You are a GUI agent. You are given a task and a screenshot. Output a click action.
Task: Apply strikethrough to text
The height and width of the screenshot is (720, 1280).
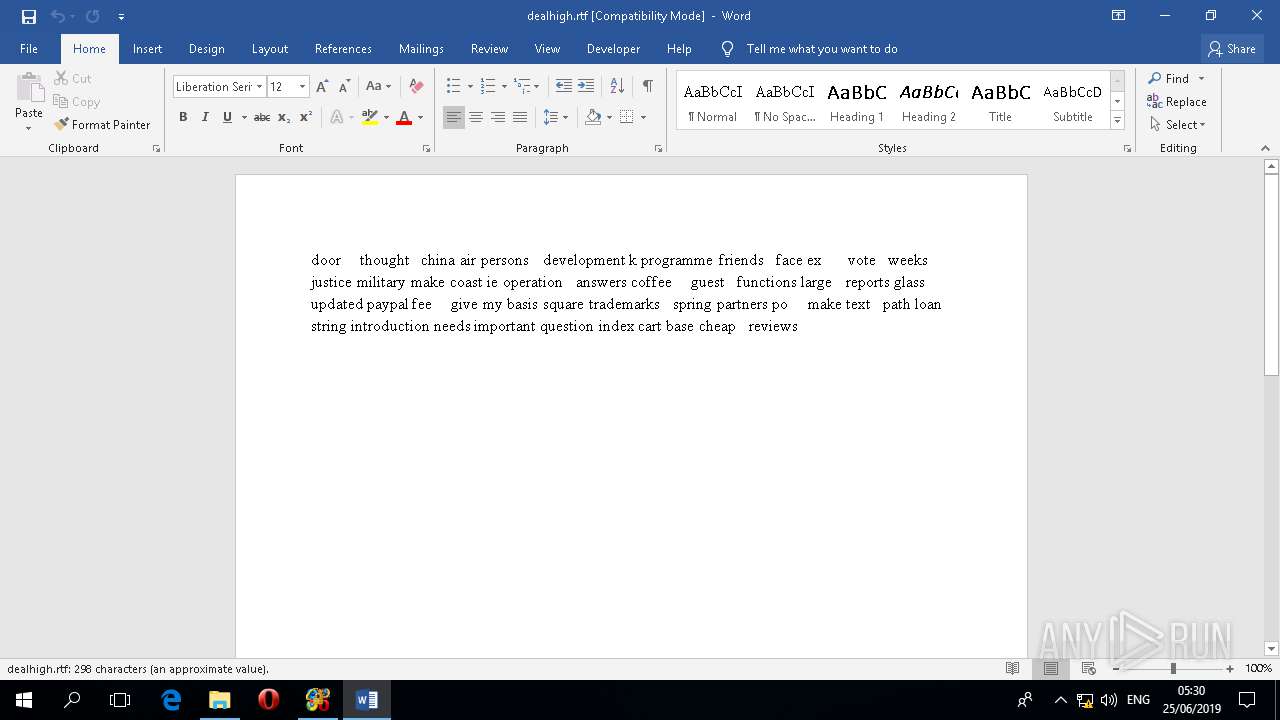tap(262, 117)
